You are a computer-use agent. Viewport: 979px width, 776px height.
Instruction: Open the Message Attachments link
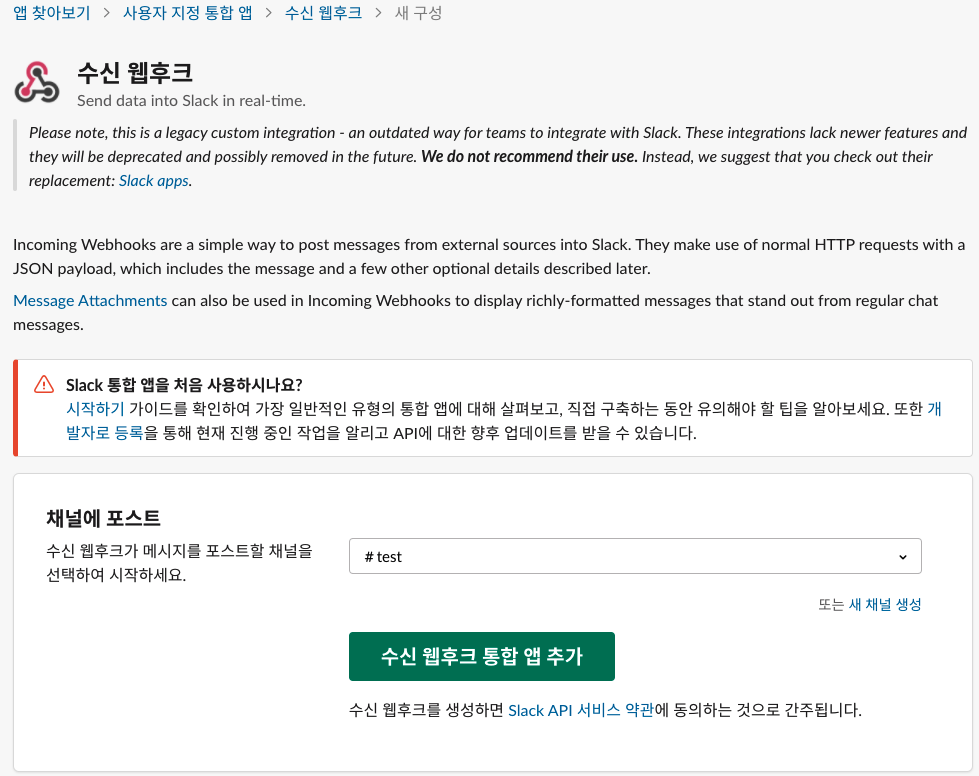coord(90,300)
